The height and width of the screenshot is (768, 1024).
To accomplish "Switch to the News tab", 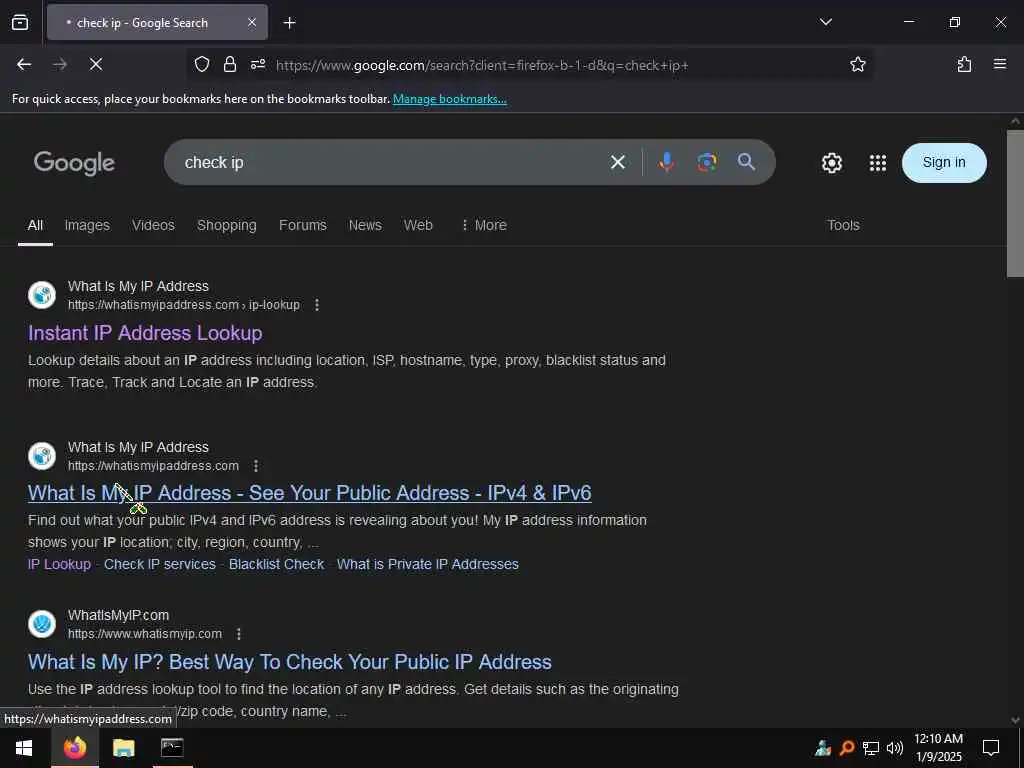I will [365, 225].
